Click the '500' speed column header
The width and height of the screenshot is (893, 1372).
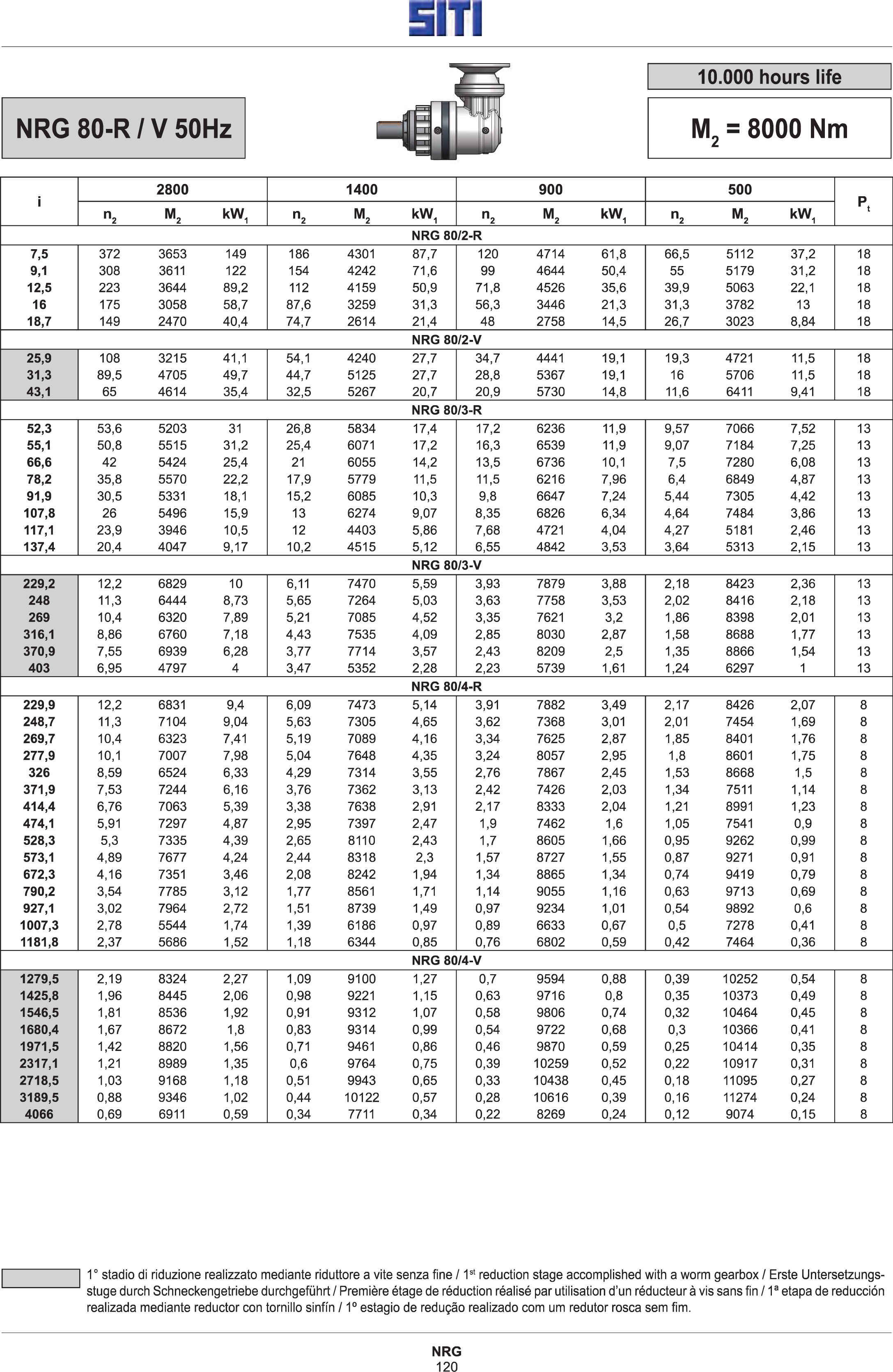(740, 190)
